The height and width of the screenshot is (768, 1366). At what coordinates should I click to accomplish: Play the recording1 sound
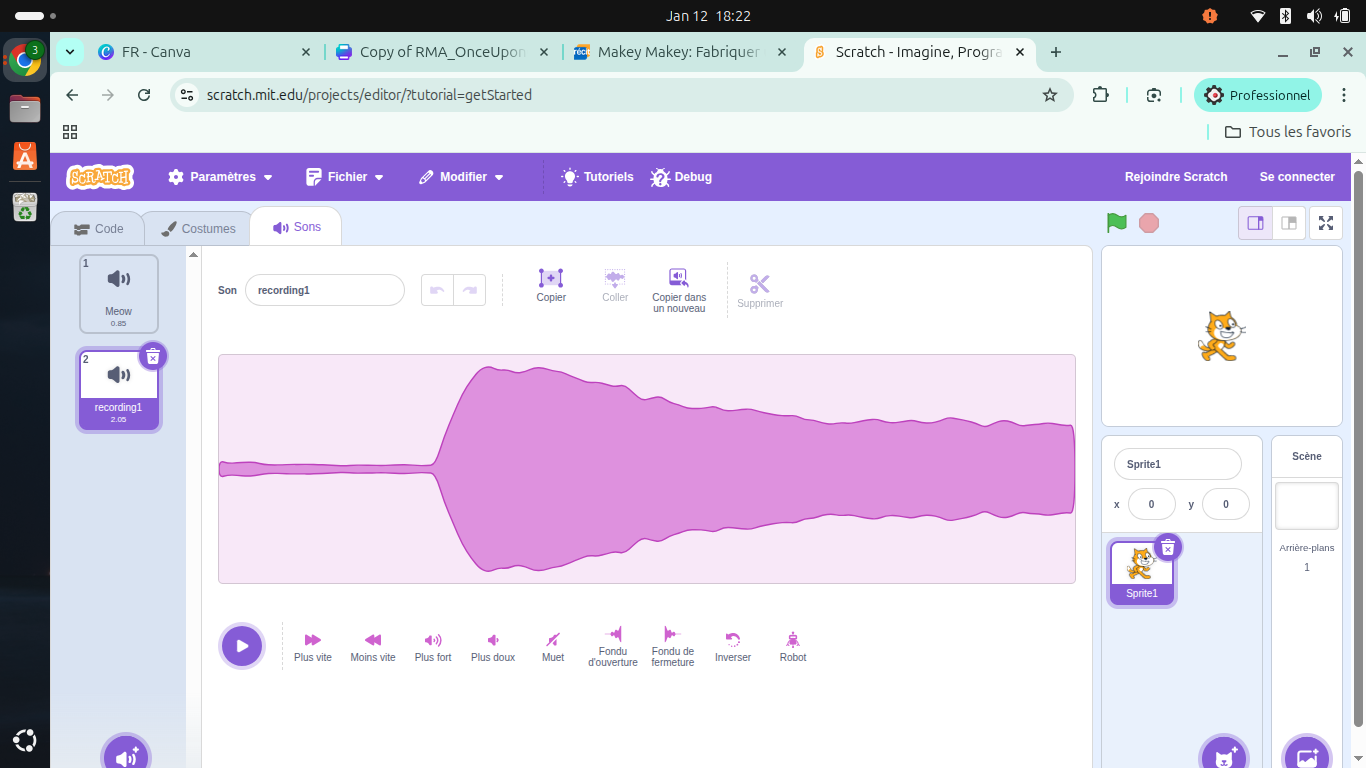pyautogui.click(x=242, y=646)
